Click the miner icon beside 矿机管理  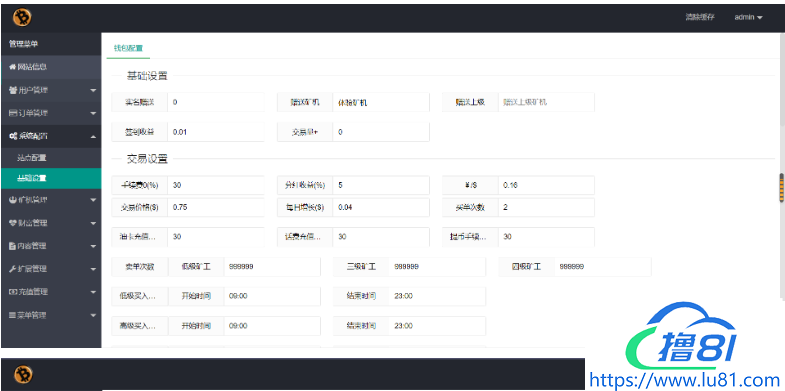[13, 200]
